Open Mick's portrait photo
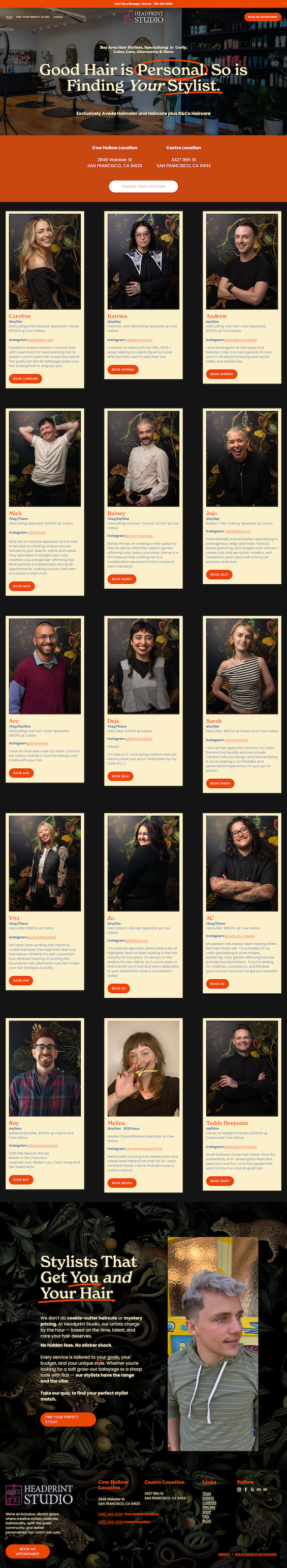 [45, 458]
